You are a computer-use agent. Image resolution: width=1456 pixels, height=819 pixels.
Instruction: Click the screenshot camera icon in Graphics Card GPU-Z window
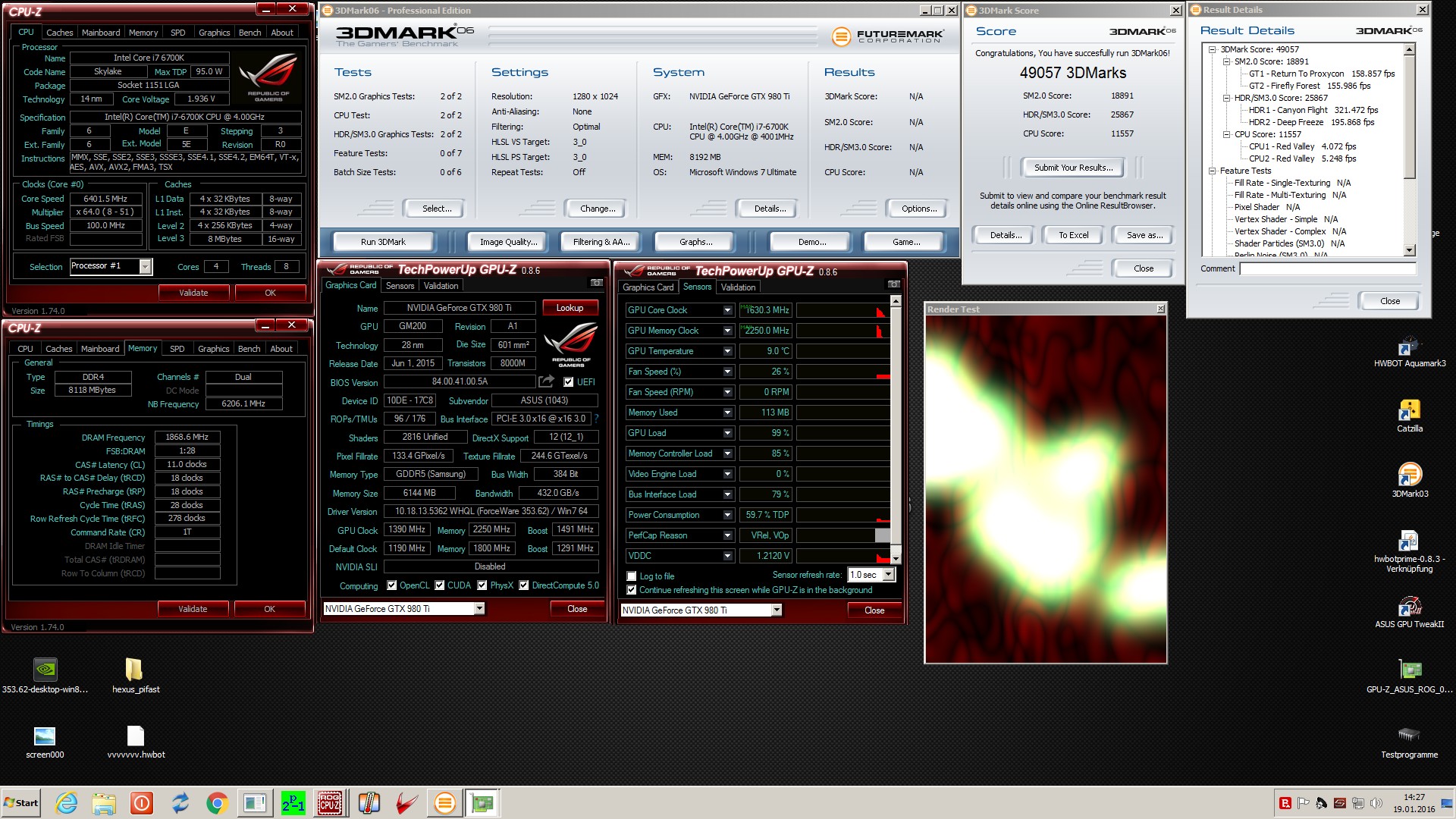pyautogui.click(x=597, y=283)
